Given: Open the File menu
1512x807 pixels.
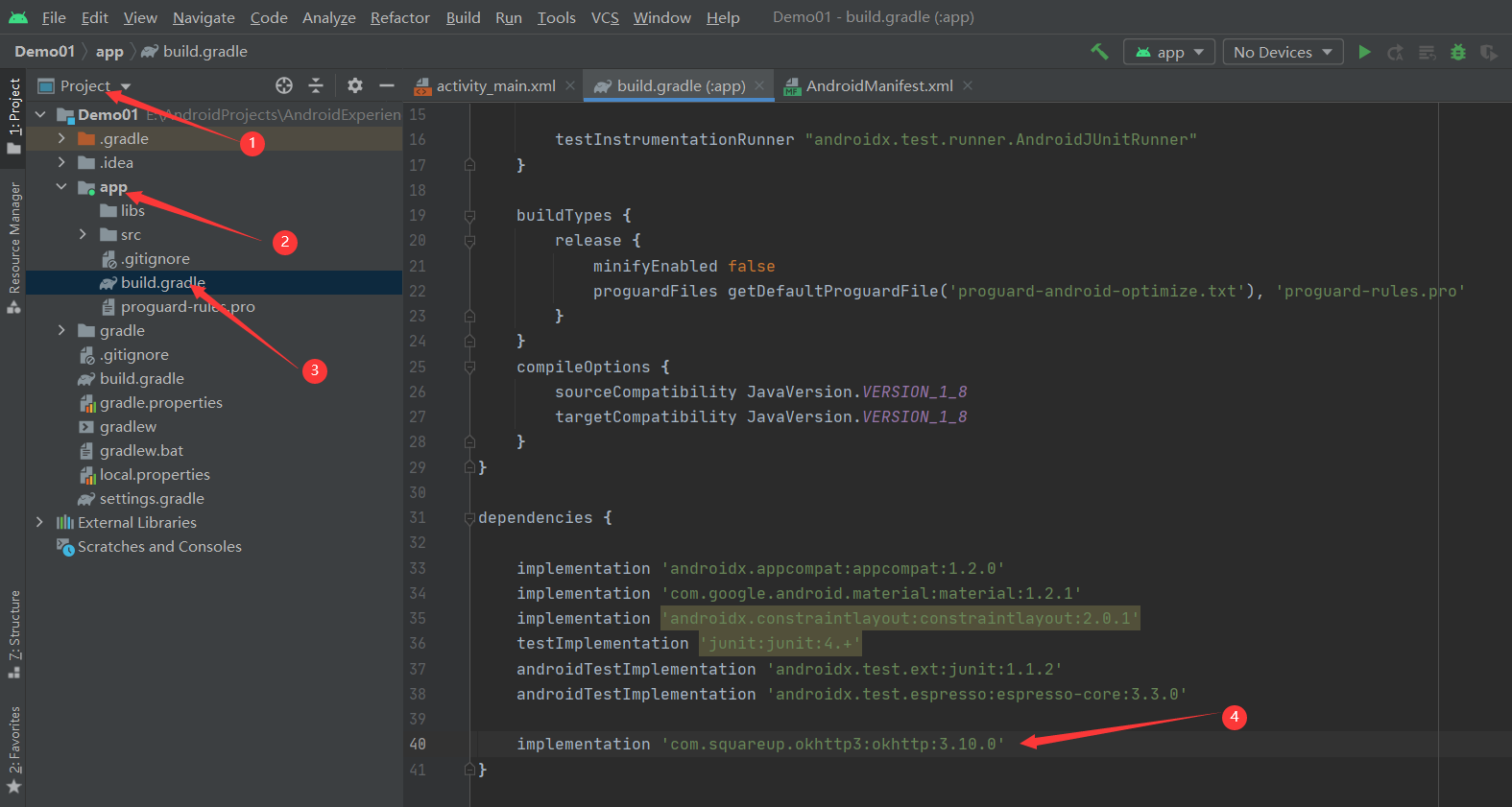Looking at the screenshot, I should (x=54, y=17).
